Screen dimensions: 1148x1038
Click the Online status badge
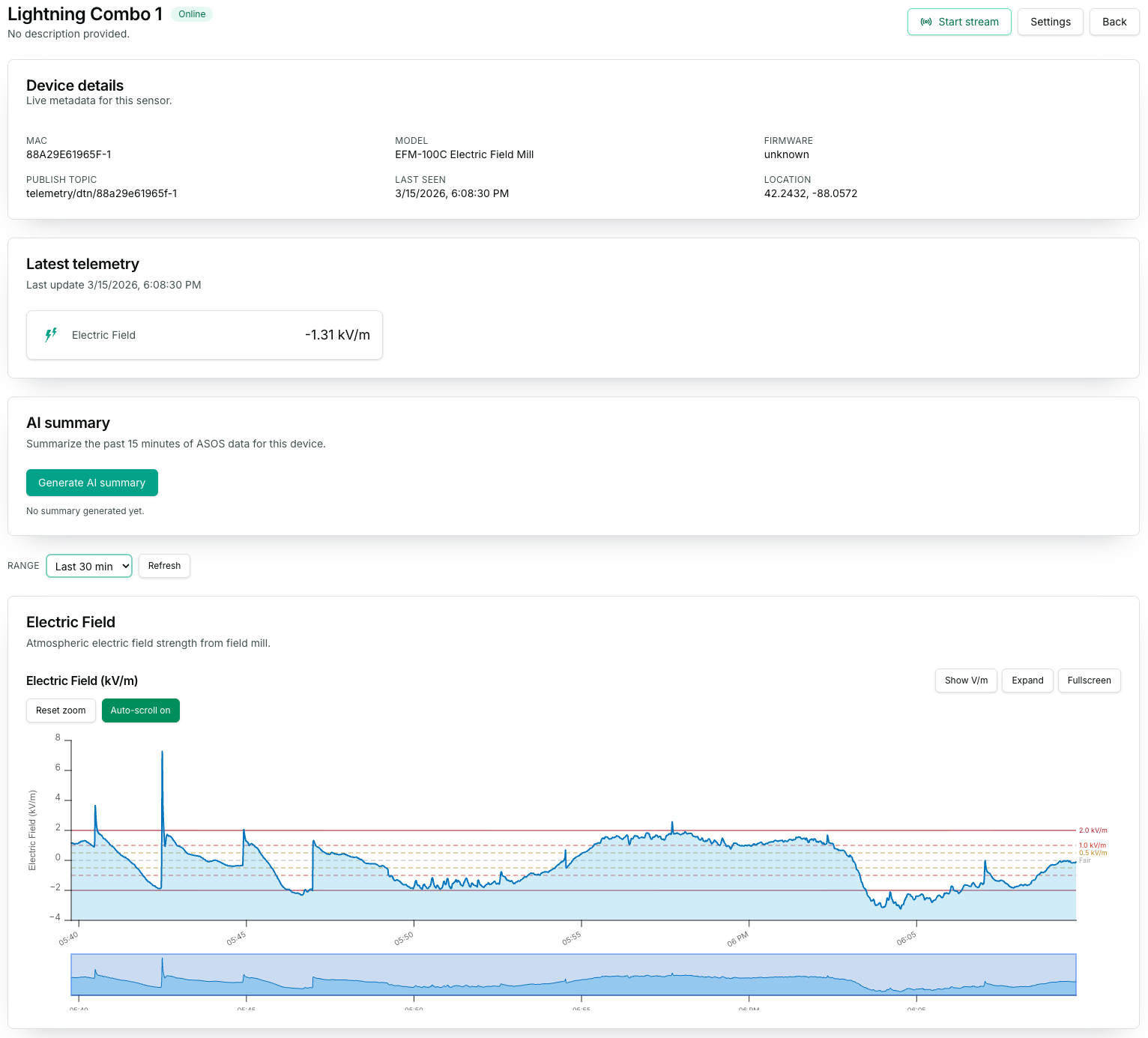point(192,14)
